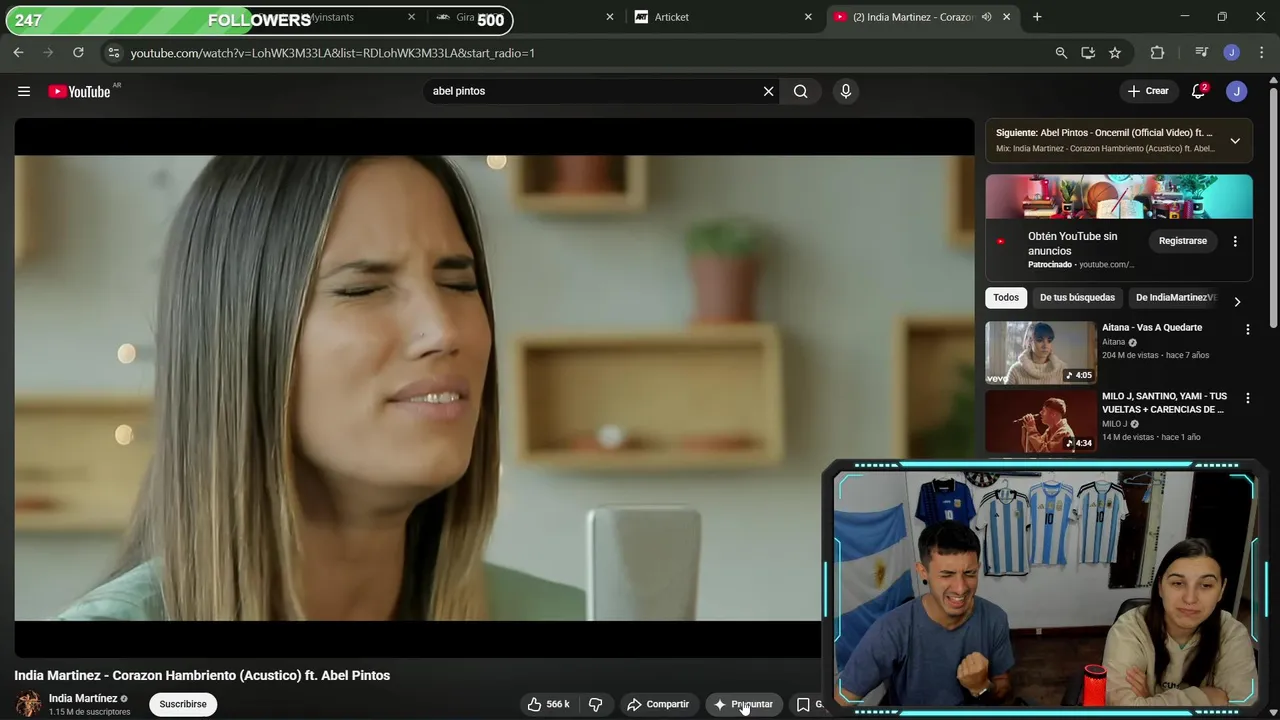This screenshot has height=720, width=1280.
Task: Bookmark this page with the star
Action: pos(1115,53)
